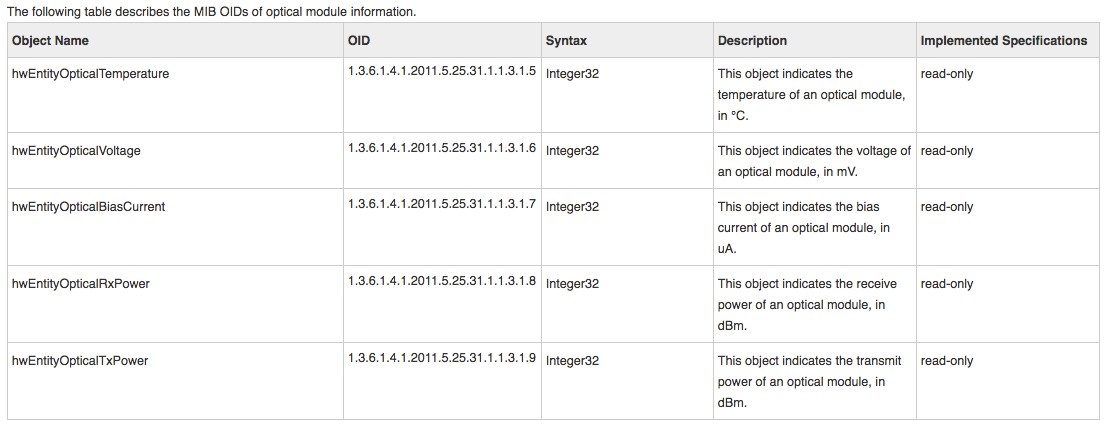This screenshot has height=425, width=1108.
Task: Click the temperature description cell text
Action: [811, 95]
